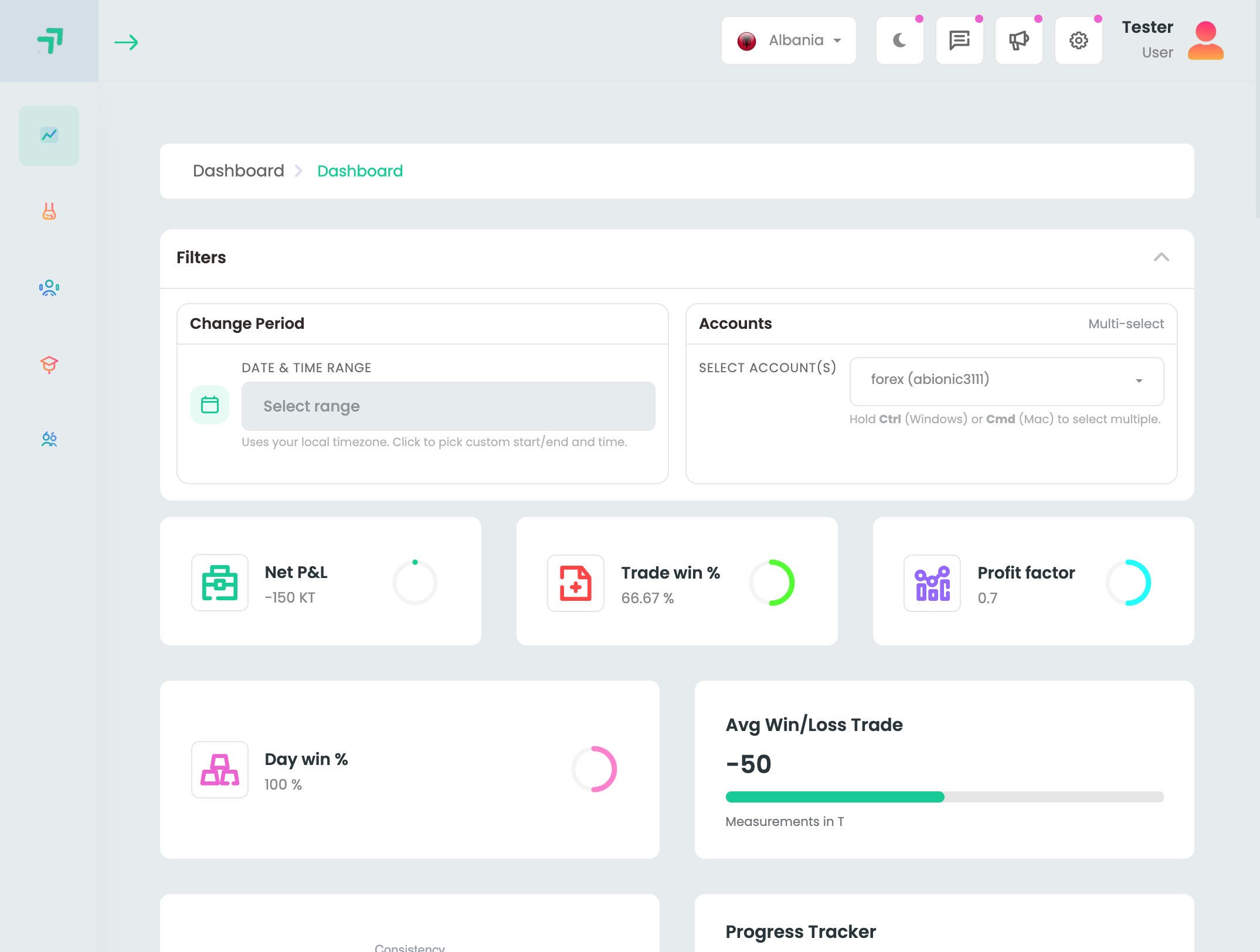Click the Trade win % document icon
Viewport: 1260px width, 952px height.
click(575, 583)
